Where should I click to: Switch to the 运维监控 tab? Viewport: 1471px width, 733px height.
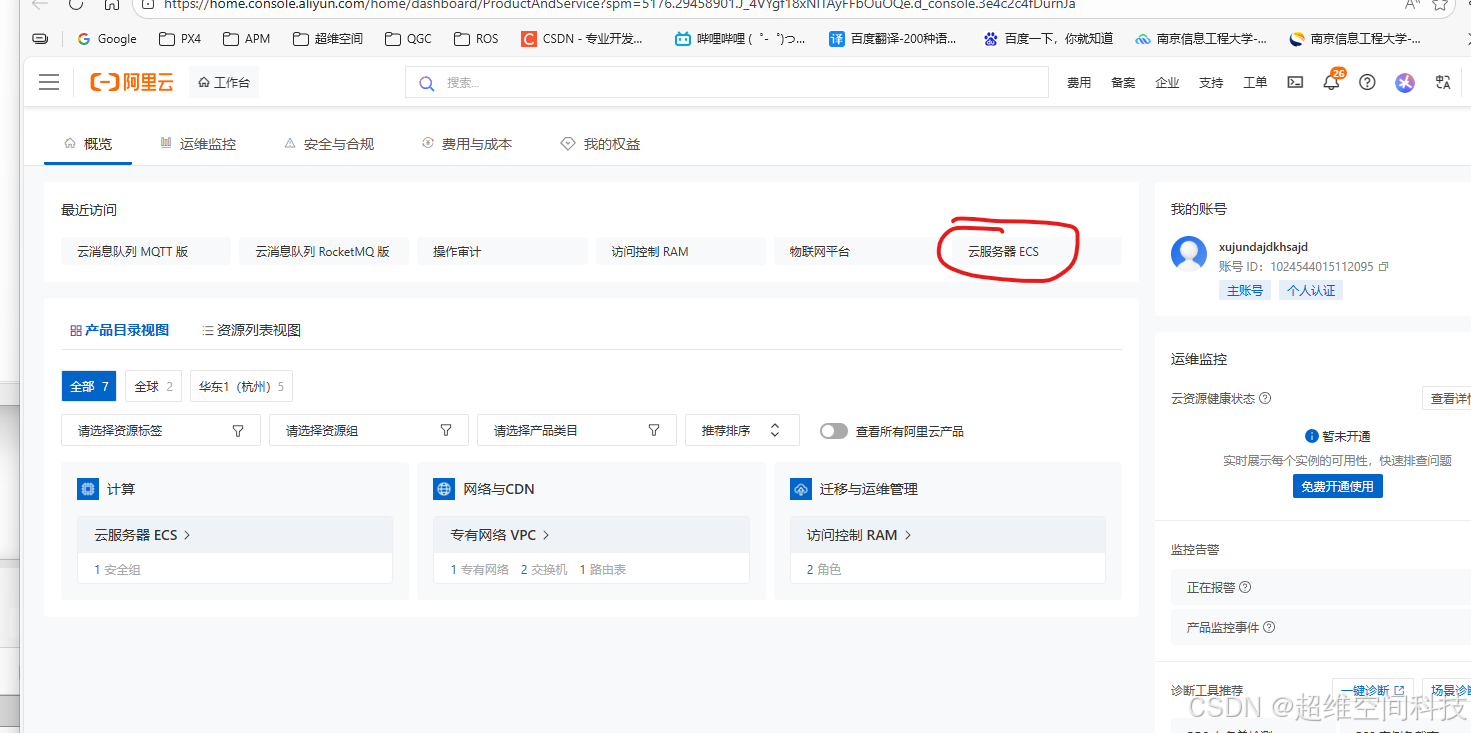click(x=199, y=143)
